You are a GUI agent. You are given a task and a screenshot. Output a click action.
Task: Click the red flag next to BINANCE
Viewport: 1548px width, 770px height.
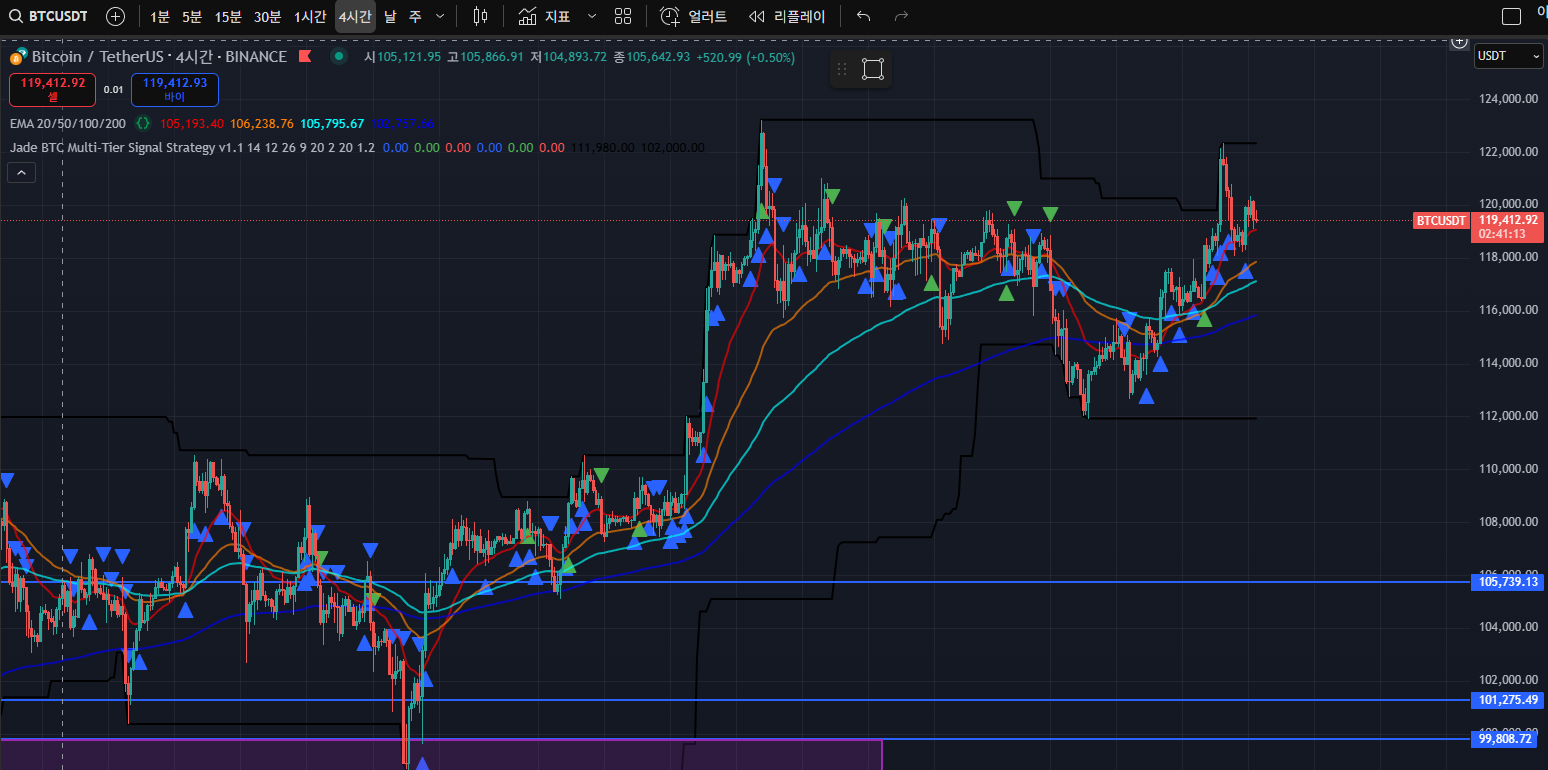(304, 57)
